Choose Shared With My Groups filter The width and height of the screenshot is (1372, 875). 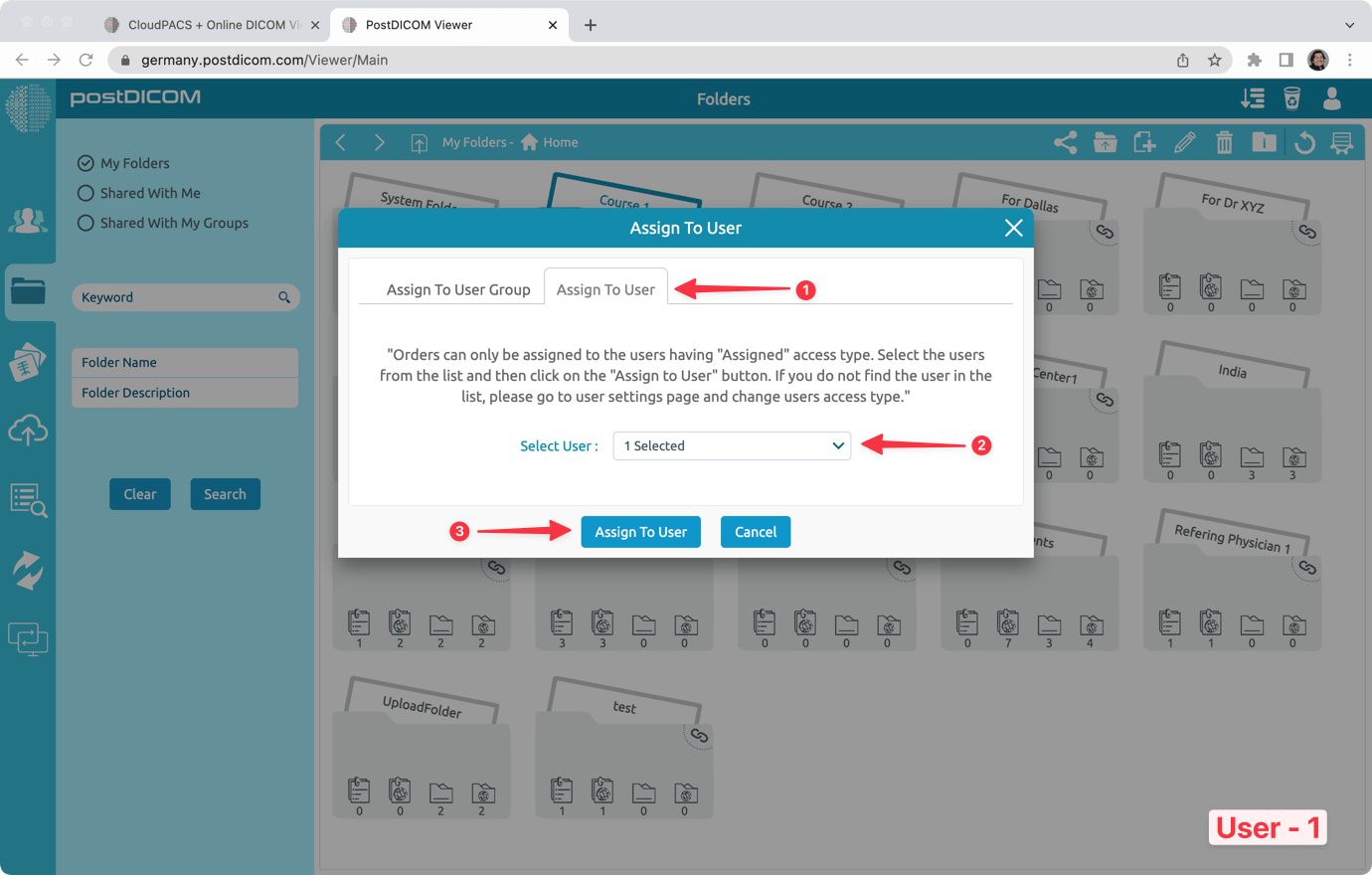tap(86, 223)
